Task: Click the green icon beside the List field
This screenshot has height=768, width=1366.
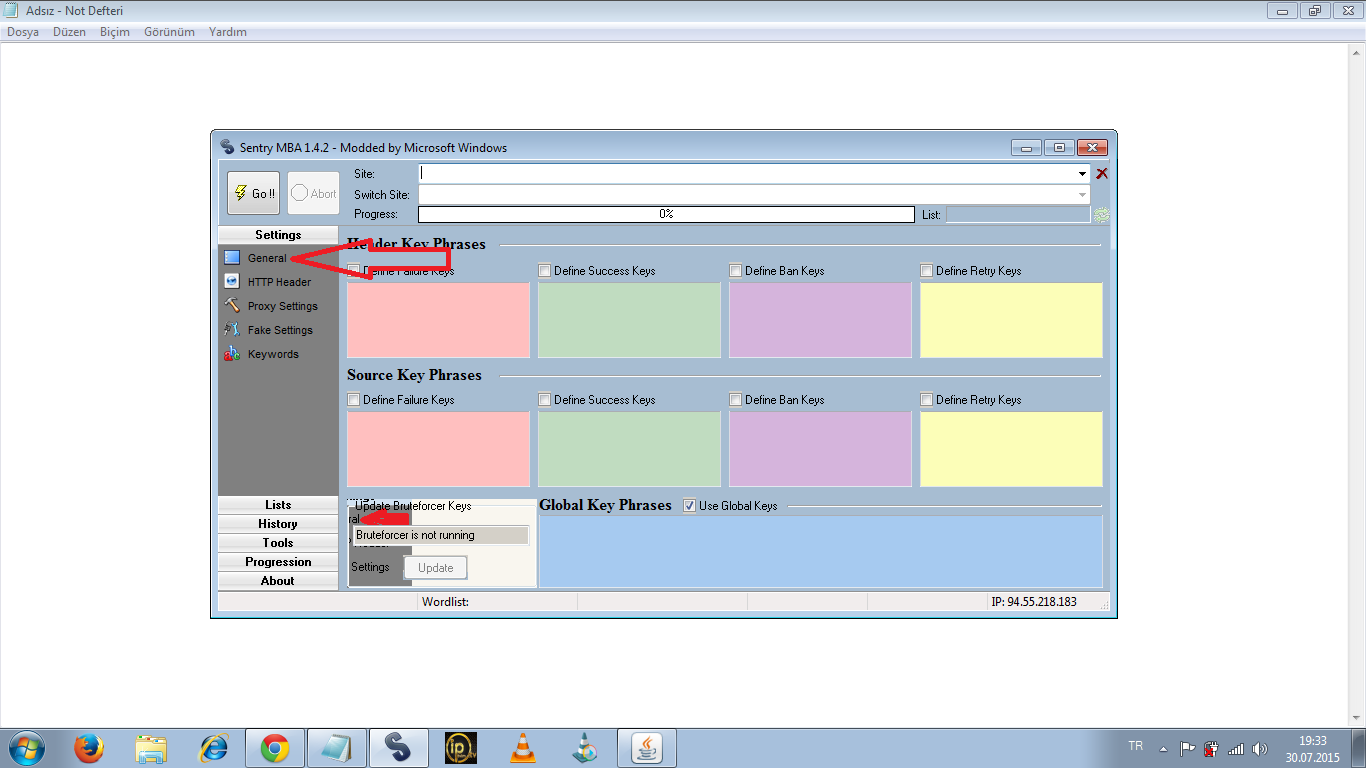Action: [x=1102, y=215]
